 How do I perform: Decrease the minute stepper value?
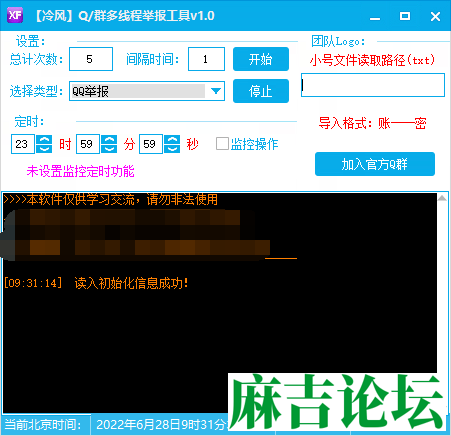tap(109, 148)
